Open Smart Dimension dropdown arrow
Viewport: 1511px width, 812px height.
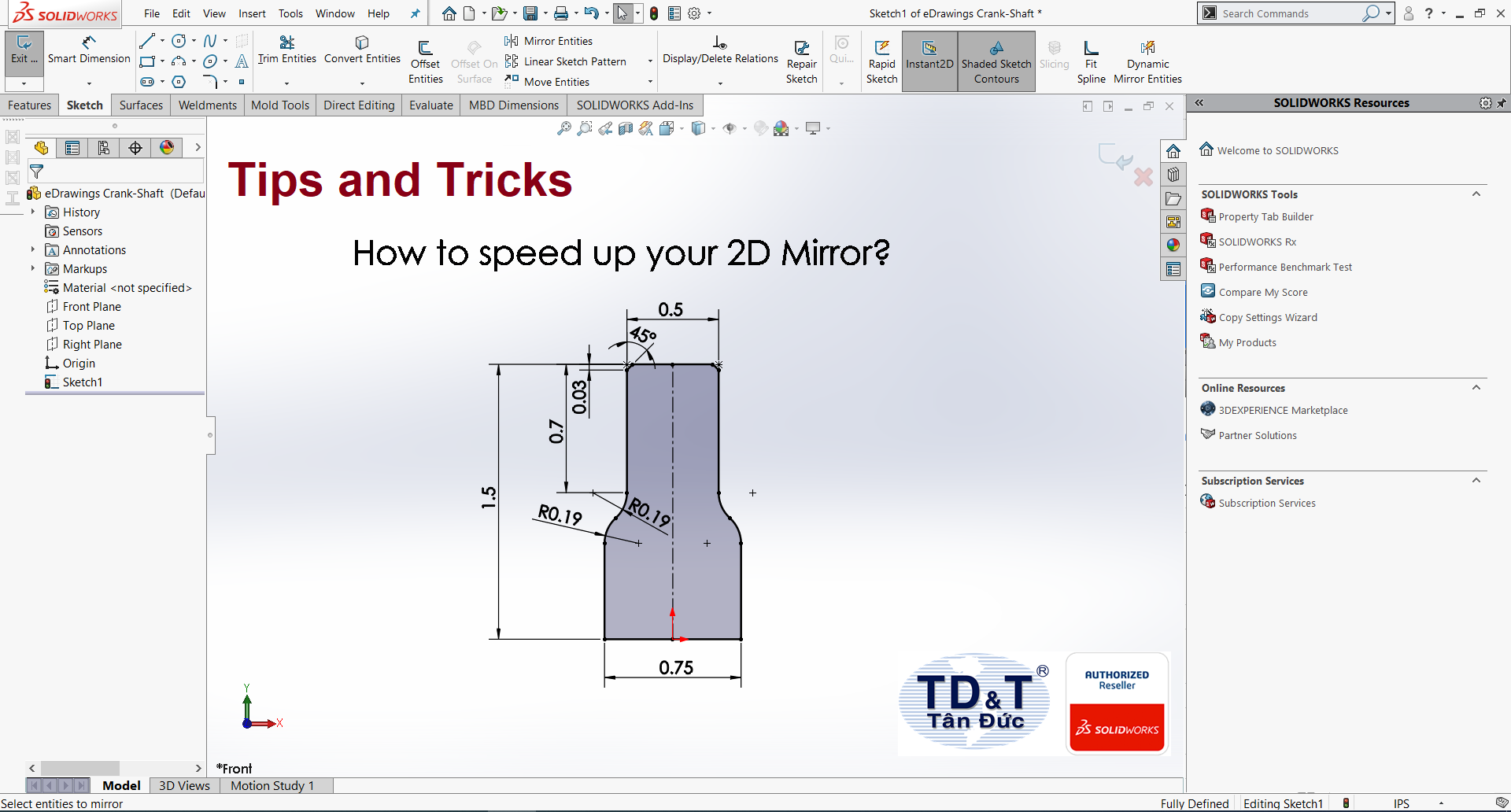tap(89, 83)
